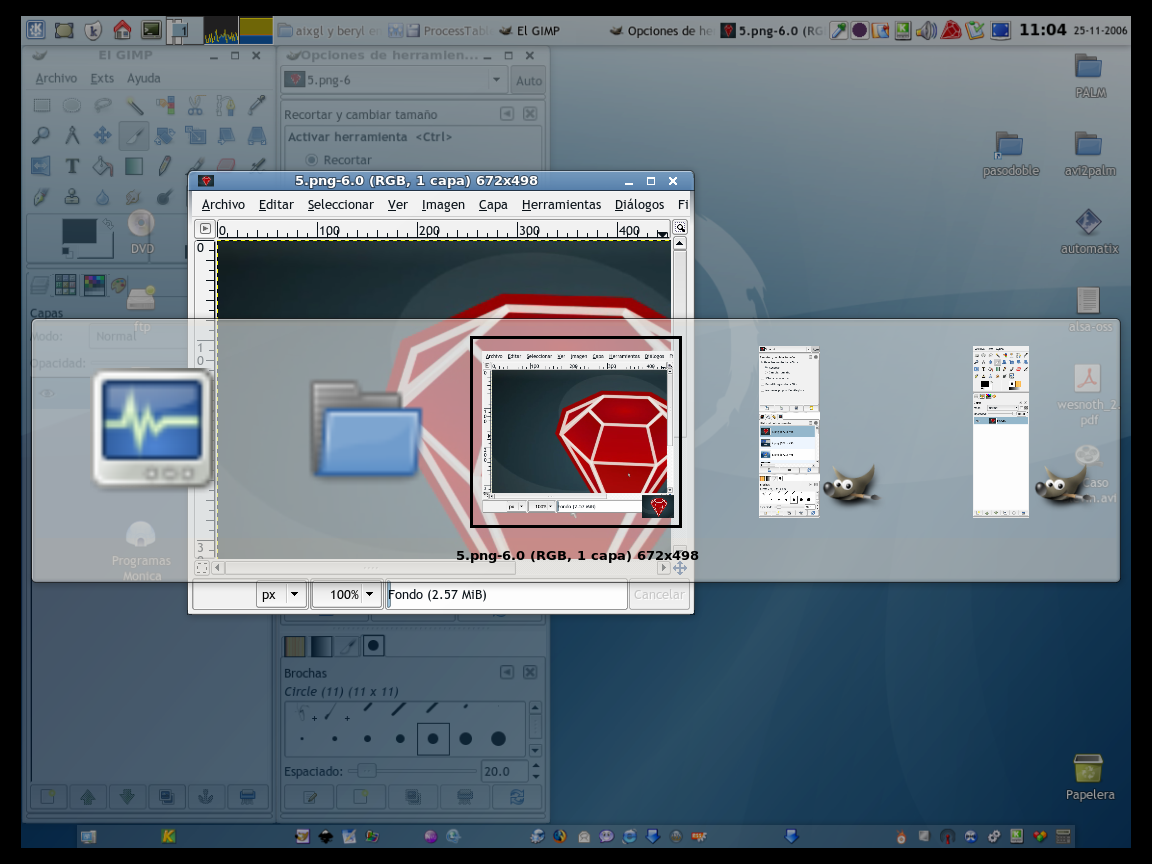The height and width of the screenshot is (864, 1152).
Task: Close the Brochas panel tab
Action: [530, 672]
